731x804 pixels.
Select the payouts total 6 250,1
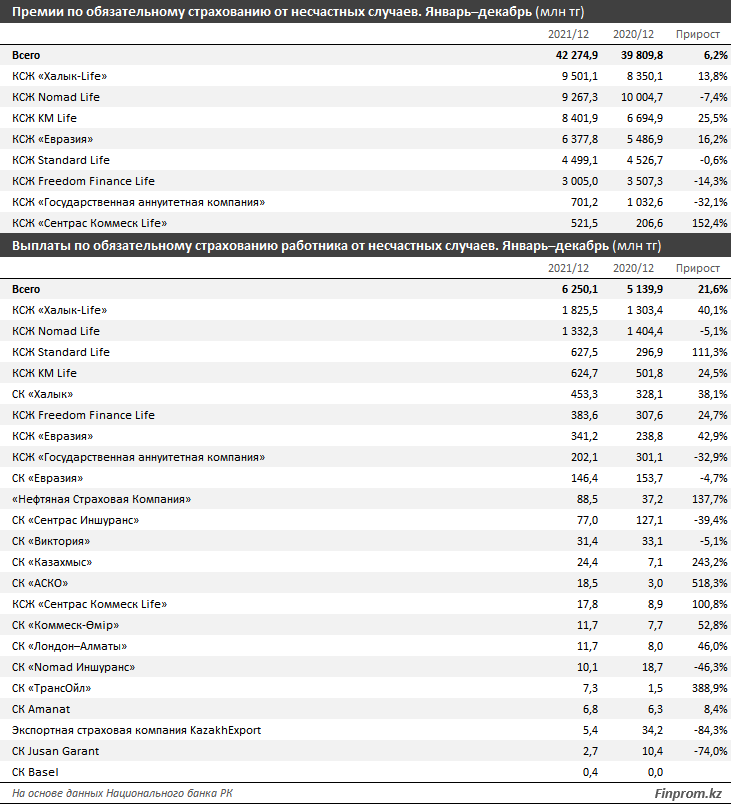coord(580,289)
